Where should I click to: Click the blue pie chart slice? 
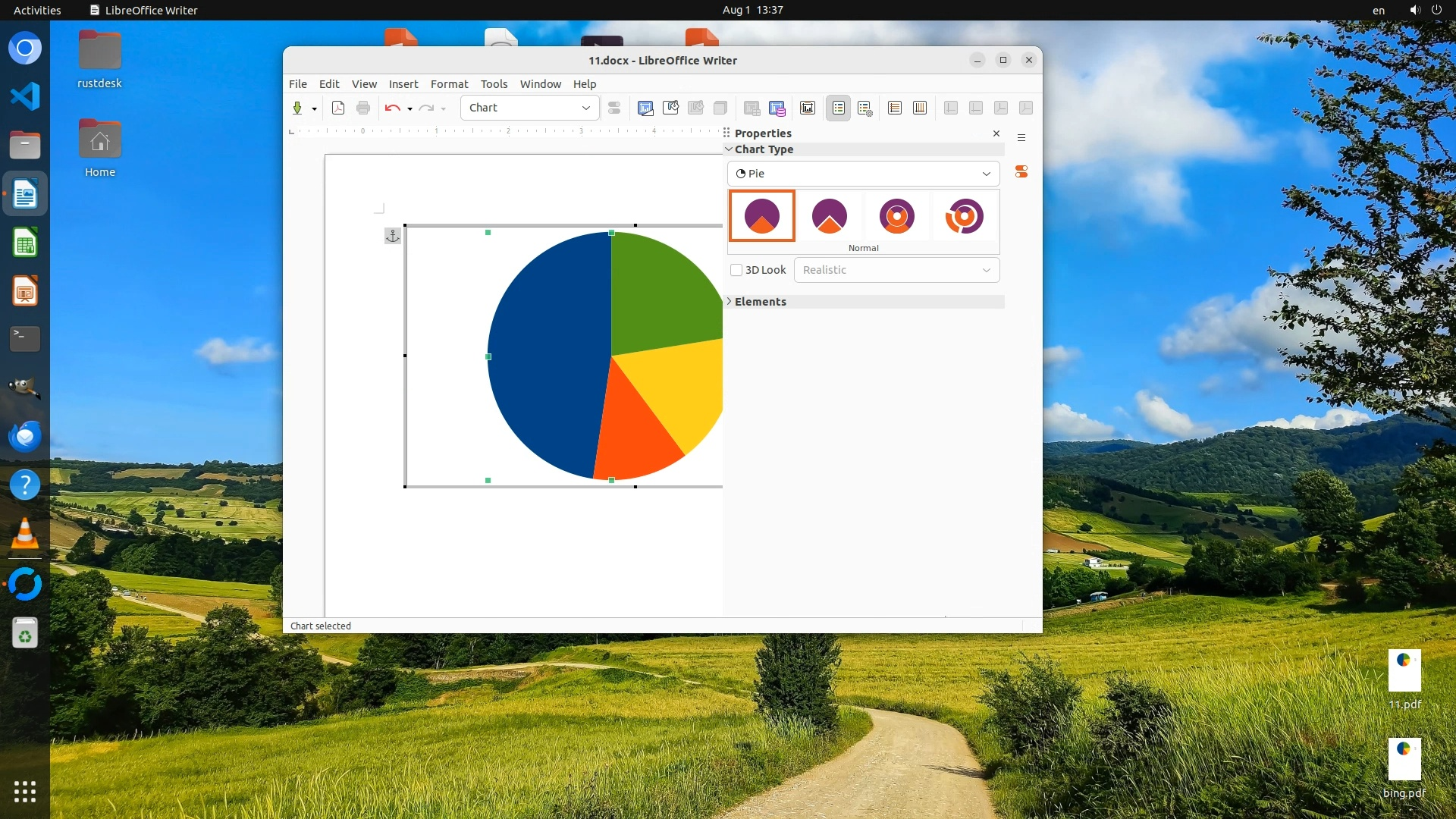[546, 356]
